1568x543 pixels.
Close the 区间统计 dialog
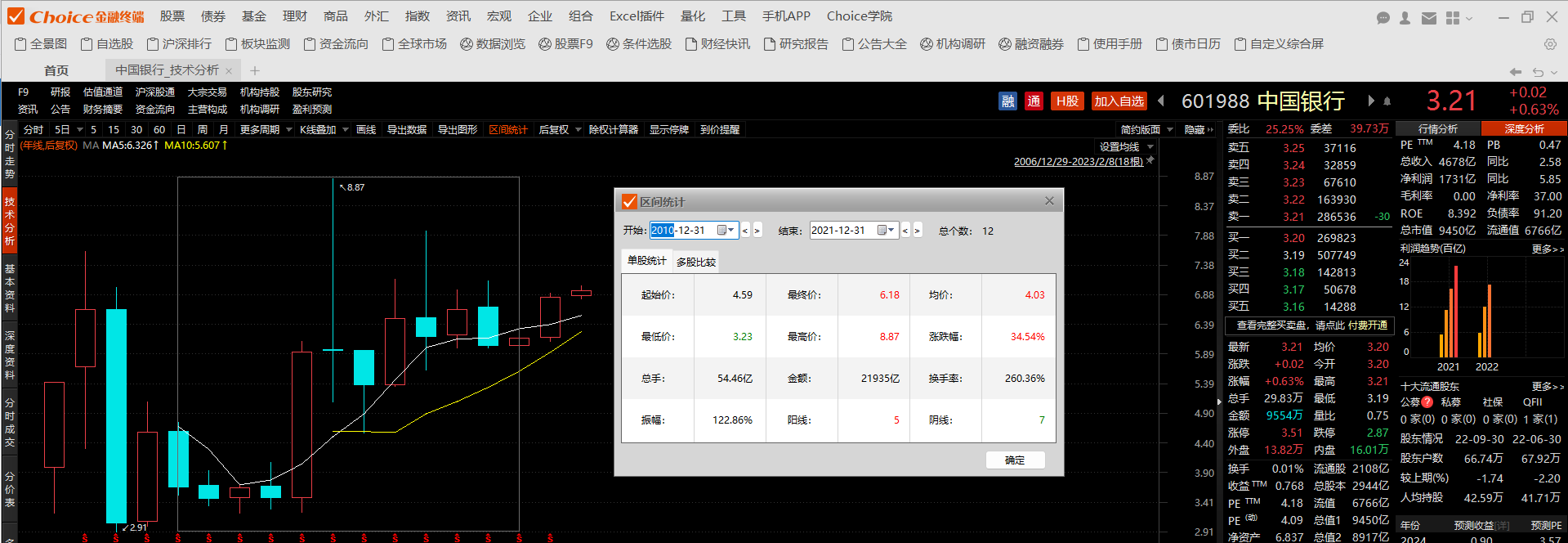tap(1049, 201)
